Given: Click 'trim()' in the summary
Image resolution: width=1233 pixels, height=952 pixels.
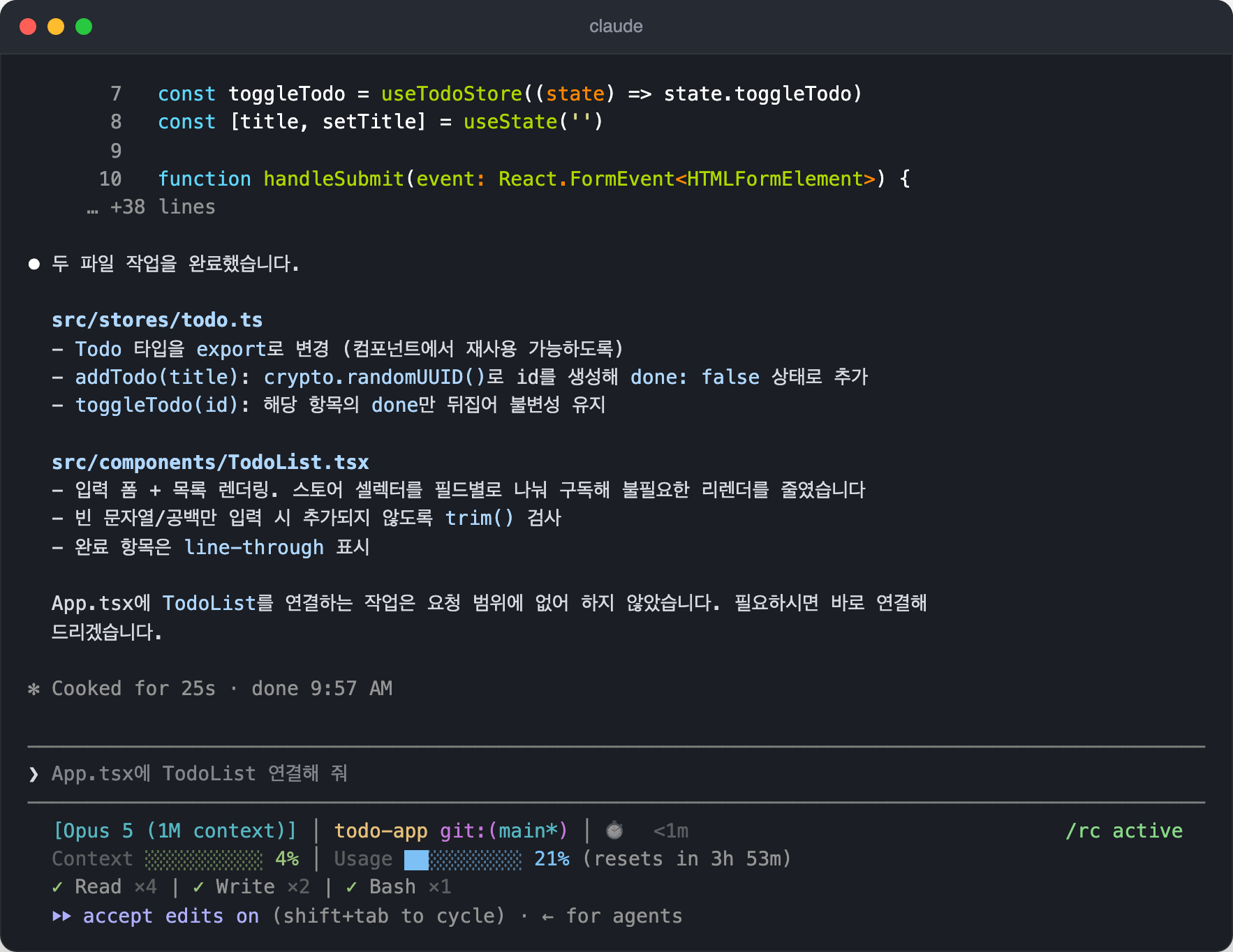Looking at the screenshot, I should pos(480,519).
